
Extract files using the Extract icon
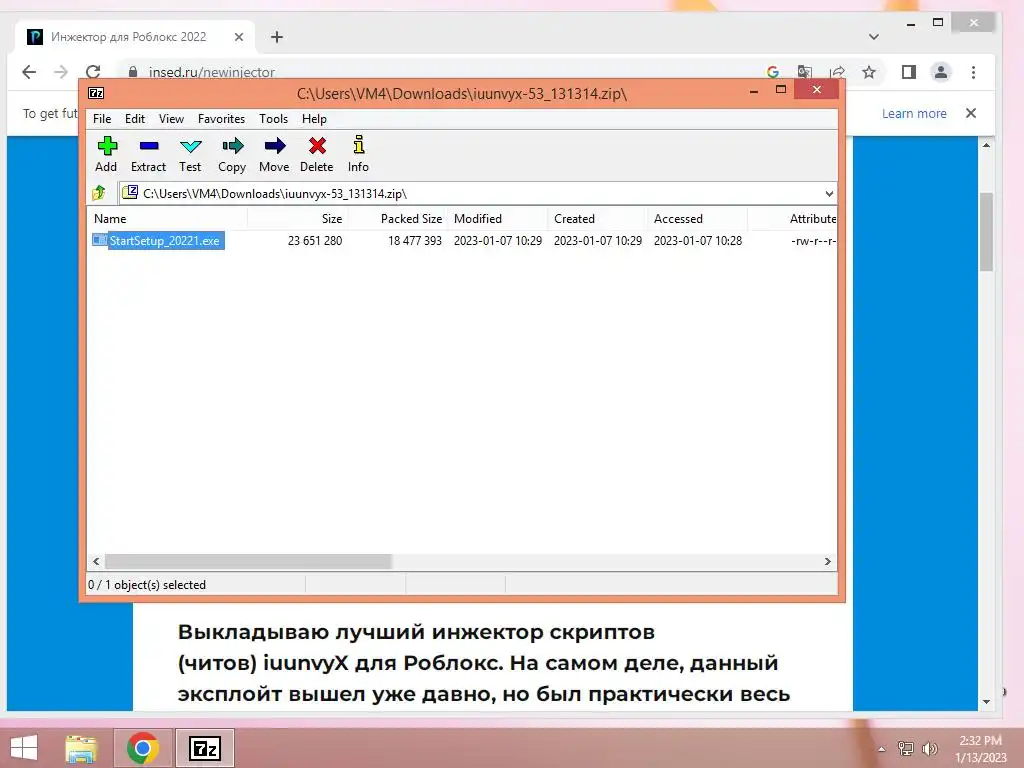(149, 146)
